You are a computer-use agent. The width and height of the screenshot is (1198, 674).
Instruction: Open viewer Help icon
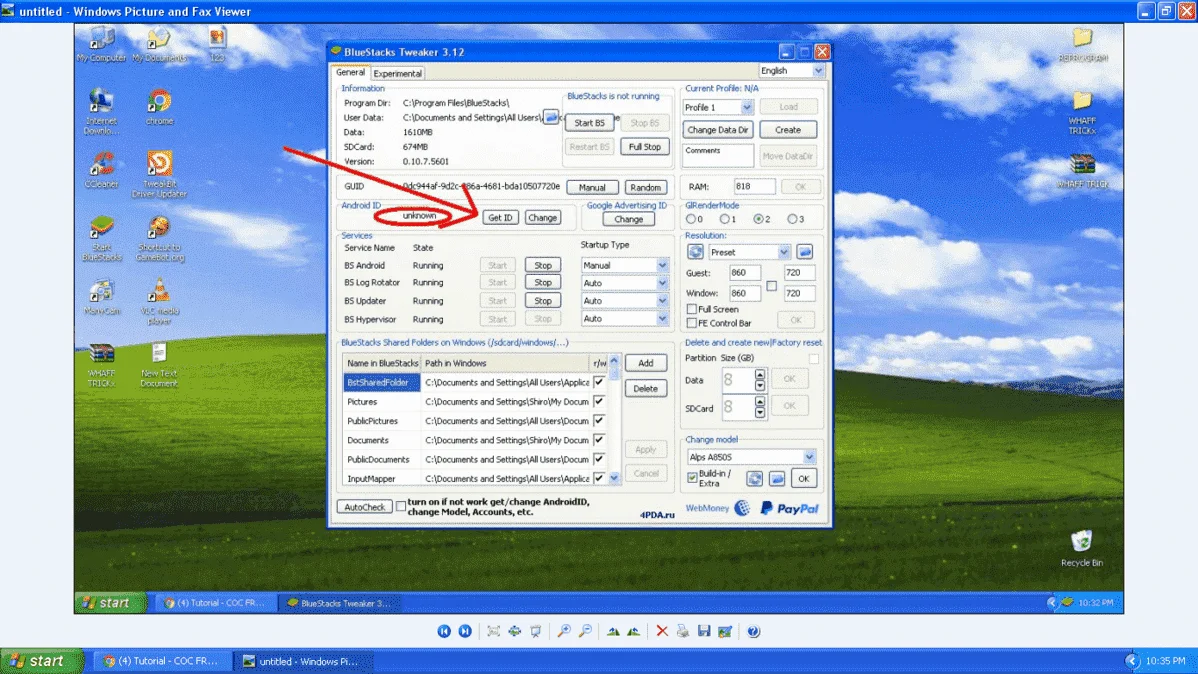click(753, 631)
